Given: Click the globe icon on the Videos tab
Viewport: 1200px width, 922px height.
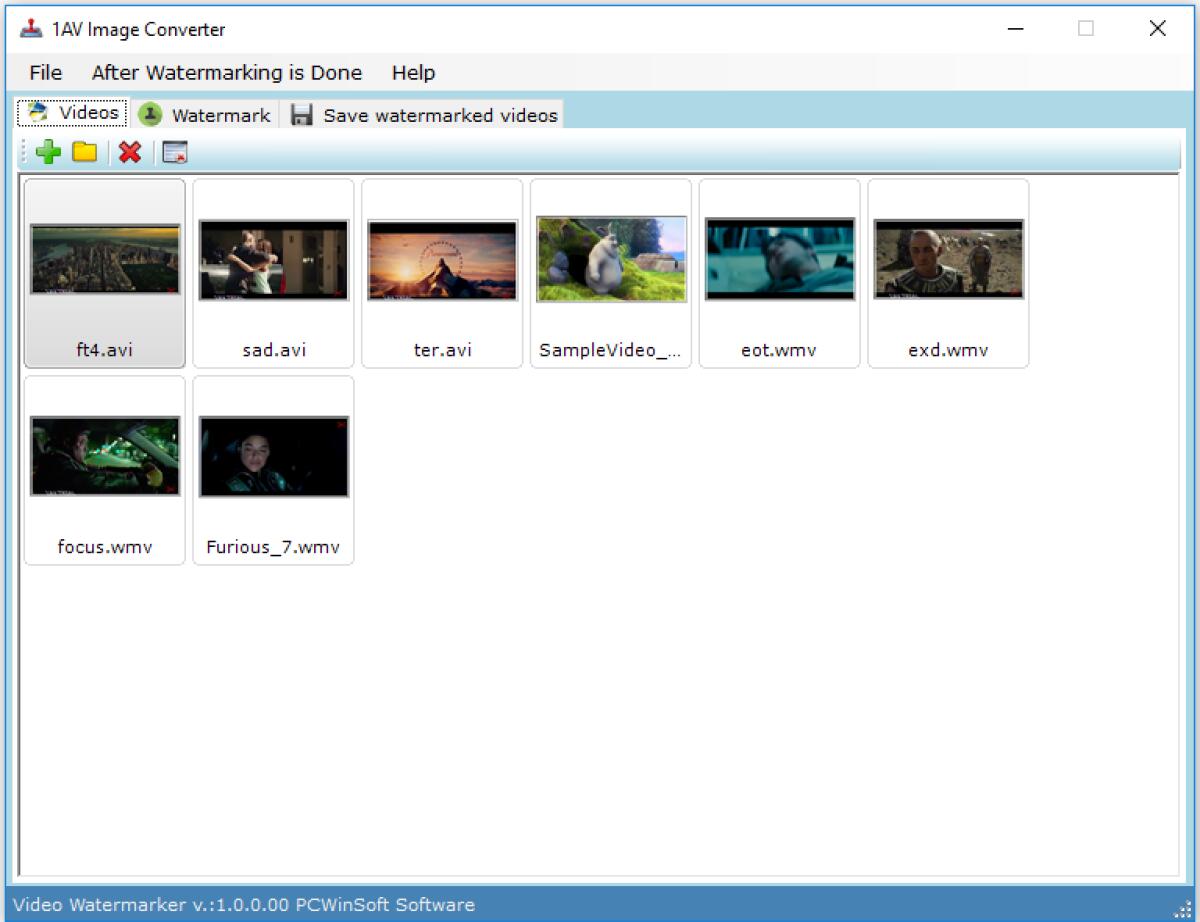Looking at the screenshot, I should pyautogui.click(x=37, y=113).
